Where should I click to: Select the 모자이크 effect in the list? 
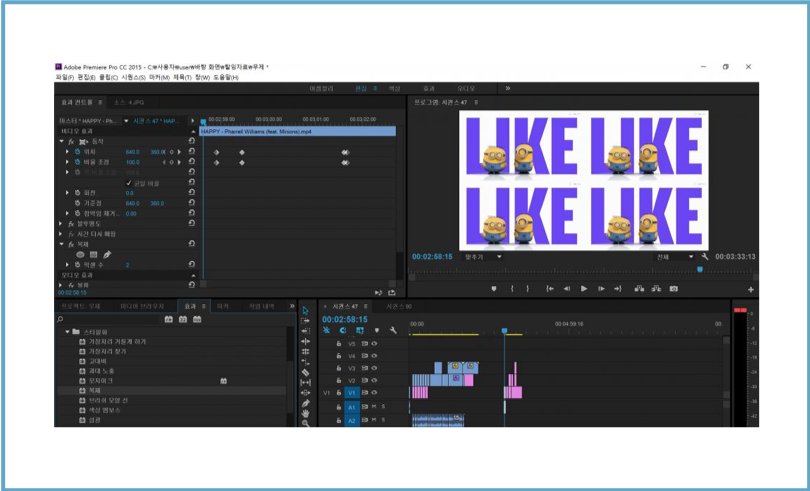101,381
